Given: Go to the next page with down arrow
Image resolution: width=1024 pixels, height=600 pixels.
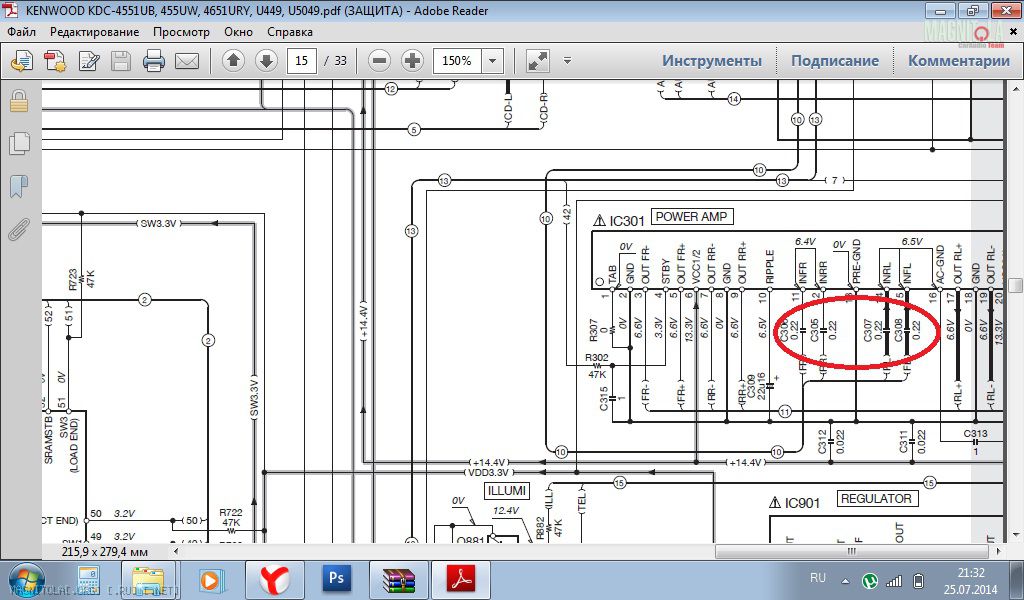Looking at the screenshot, I should coord(266,61).
